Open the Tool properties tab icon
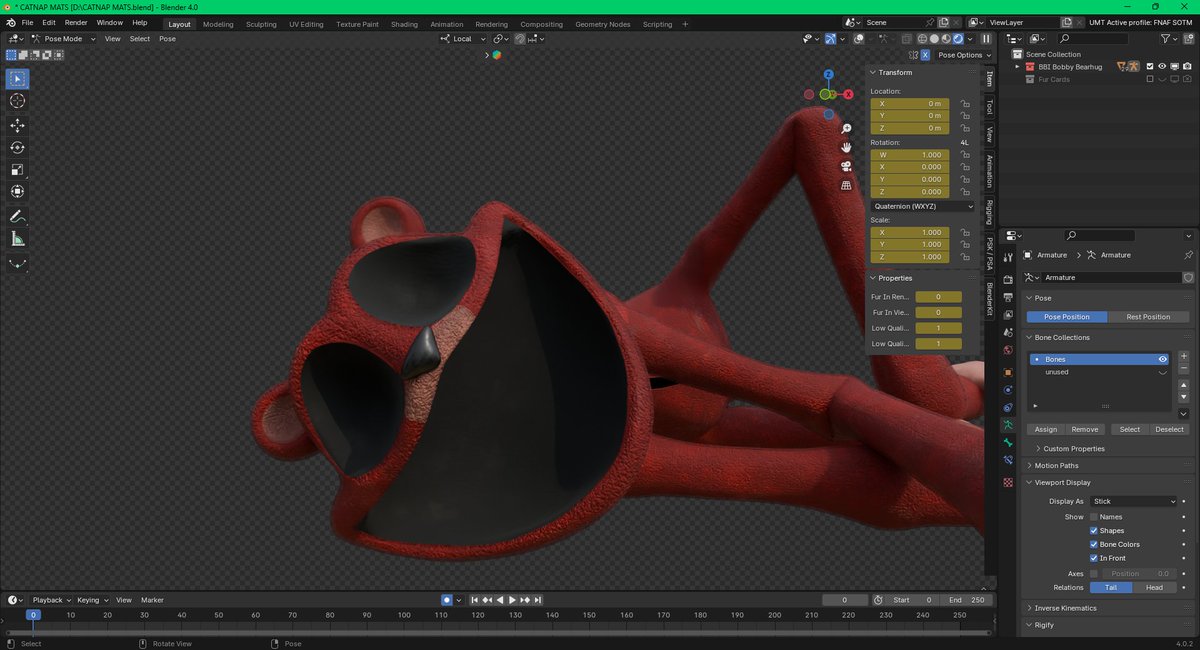This screenshot has width=1200, height=650. pyautogui.click(x=1008, y=258)
